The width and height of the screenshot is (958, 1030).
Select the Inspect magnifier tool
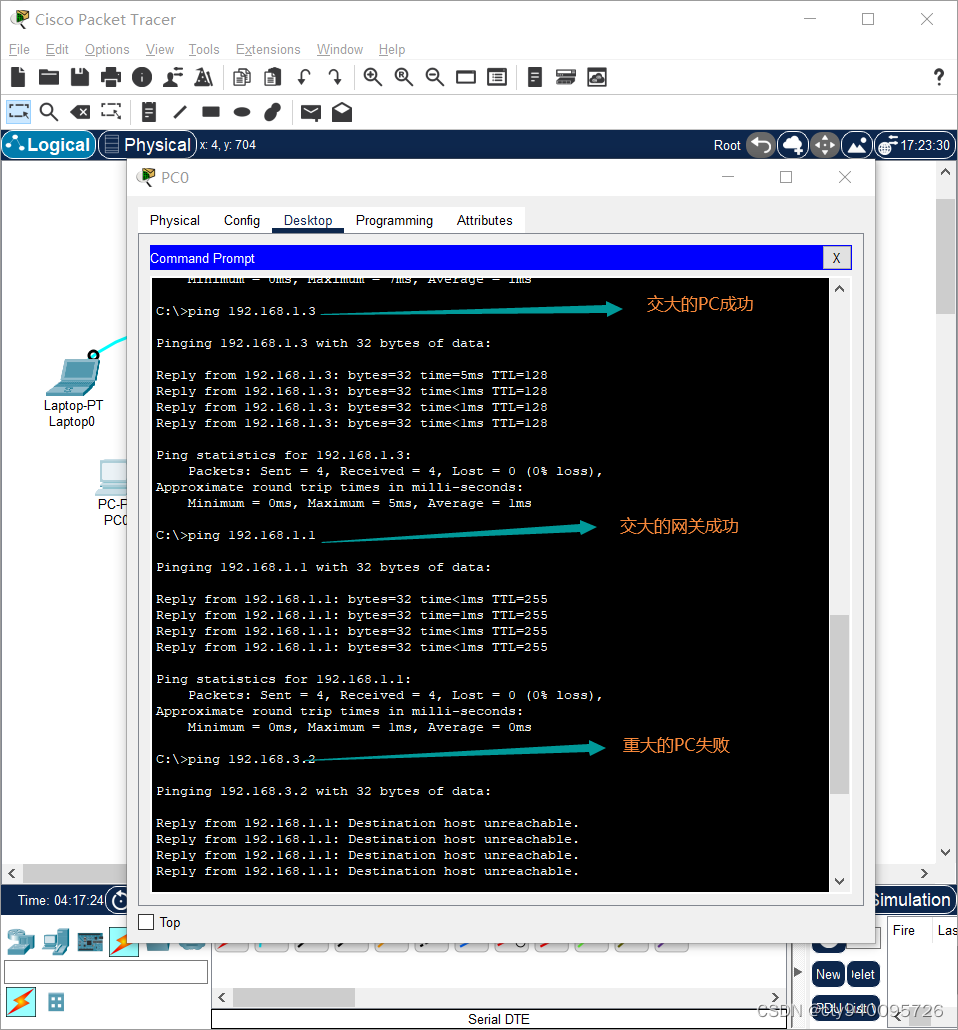pyautogui.click(x=49, y=112)
